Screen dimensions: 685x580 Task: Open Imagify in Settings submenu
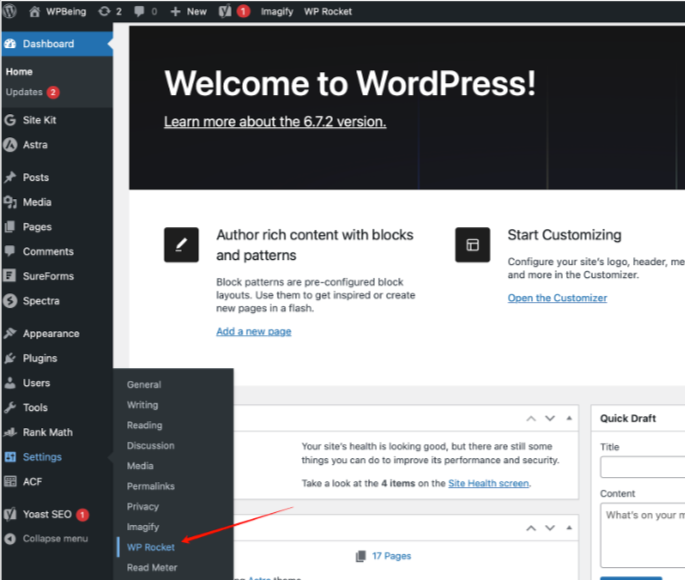pyautogui.click(x=143, y=527)
